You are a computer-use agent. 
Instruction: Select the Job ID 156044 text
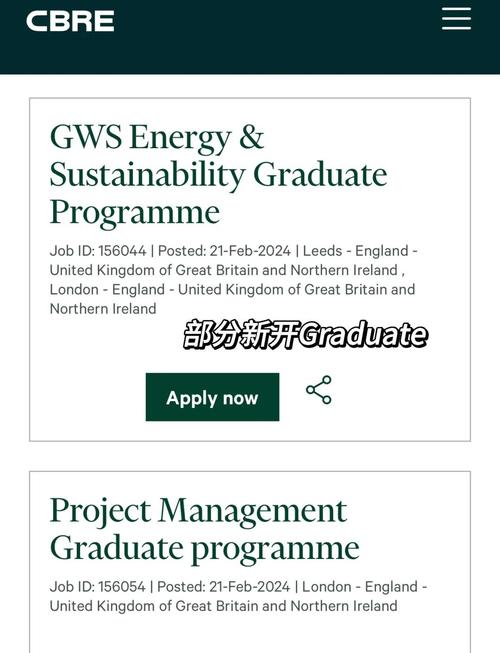[x=98, y=251]
